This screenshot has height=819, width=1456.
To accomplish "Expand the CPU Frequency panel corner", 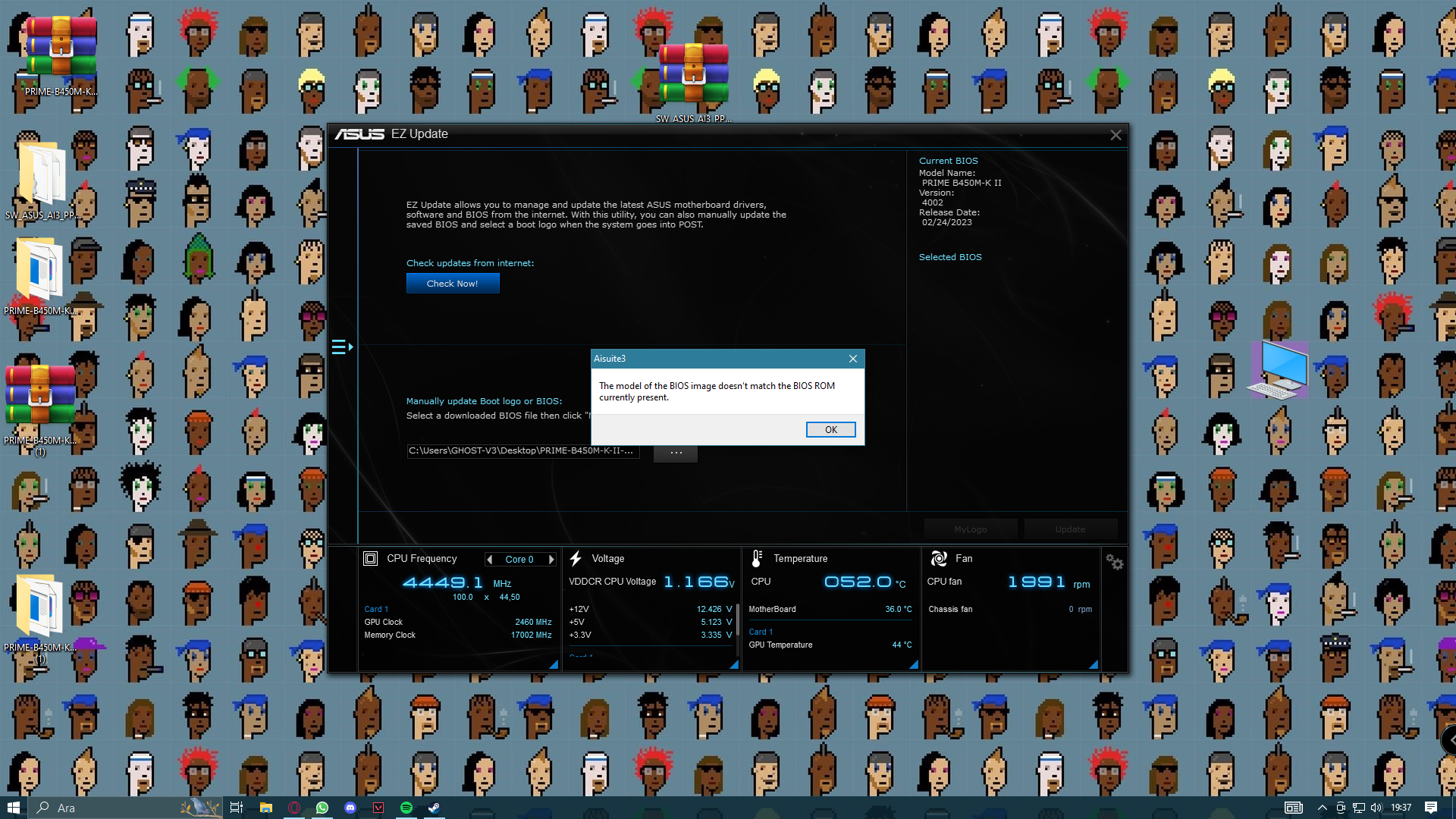I will click(554, 664).
